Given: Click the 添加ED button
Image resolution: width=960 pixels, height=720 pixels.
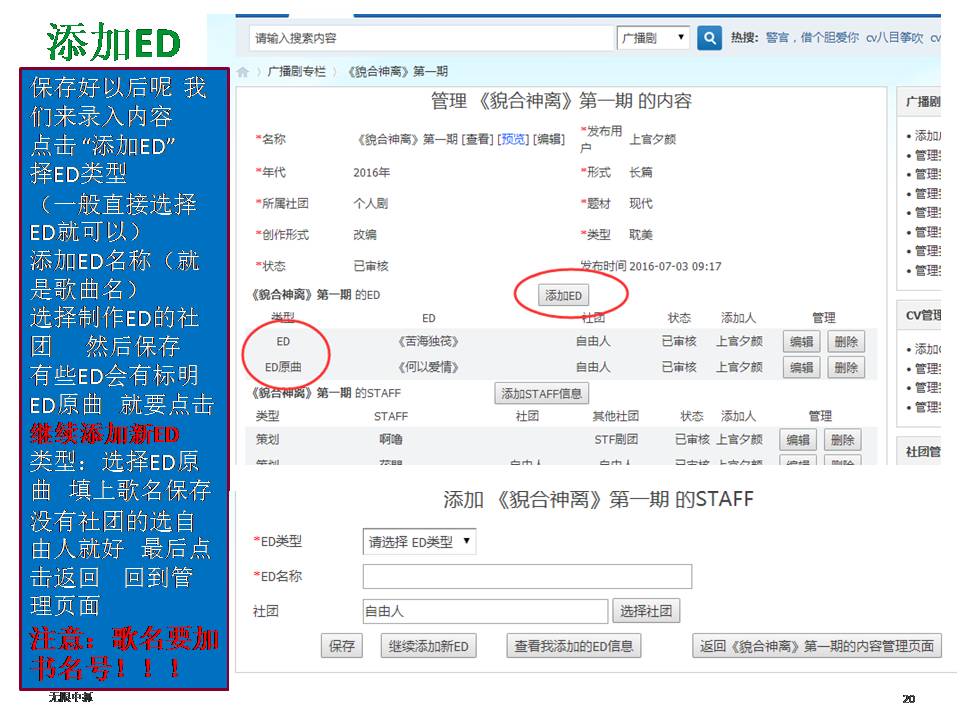Looking at the screenshot, I should 563,296.
